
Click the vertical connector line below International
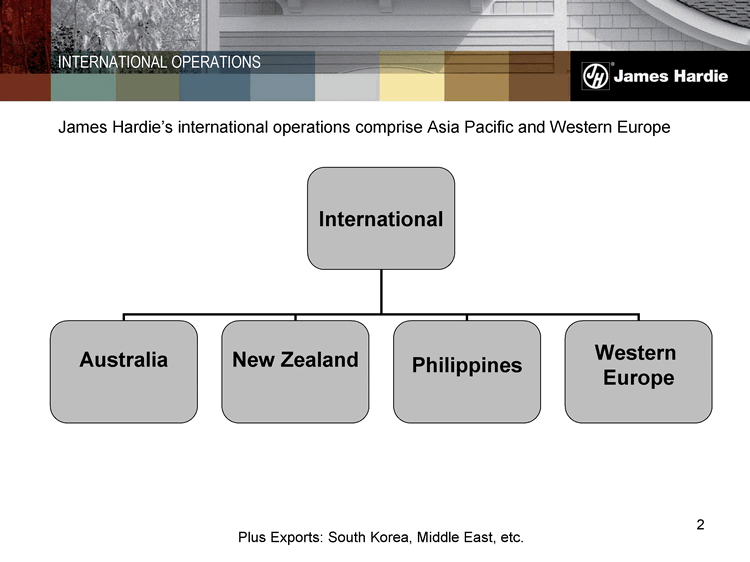(381, 291)
